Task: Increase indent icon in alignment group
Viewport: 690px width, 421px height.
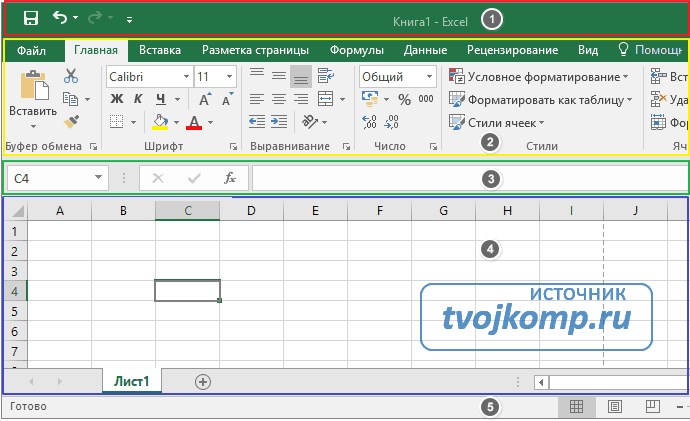Action: [279, 121]
